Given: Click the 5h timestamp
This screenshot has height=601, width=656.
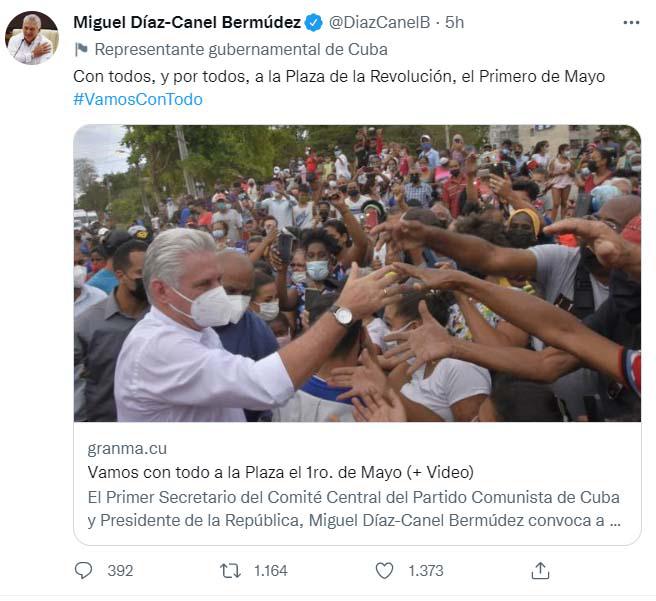Looking at the screenshot, I should click(454, 23).
